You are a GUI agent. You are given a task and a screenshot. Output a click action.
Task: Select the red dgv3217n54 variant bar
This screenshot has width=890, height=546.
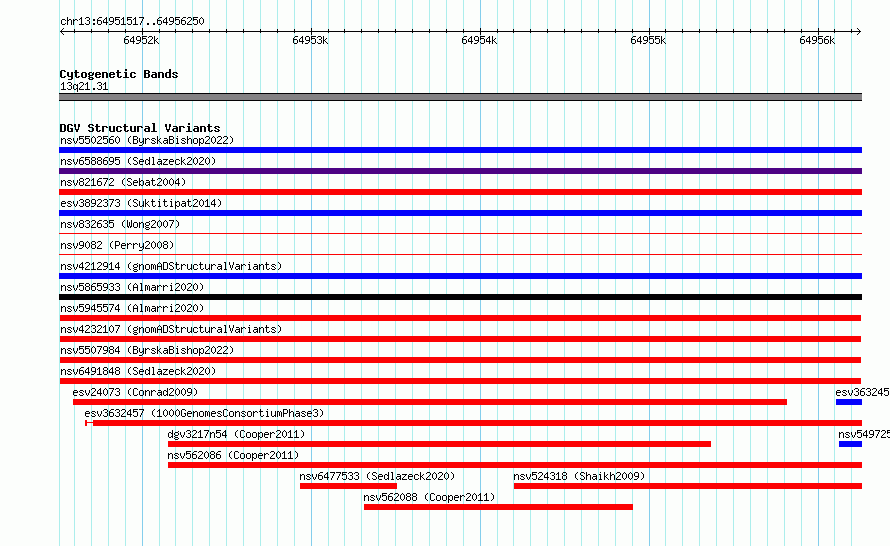(x=439, y=444)
